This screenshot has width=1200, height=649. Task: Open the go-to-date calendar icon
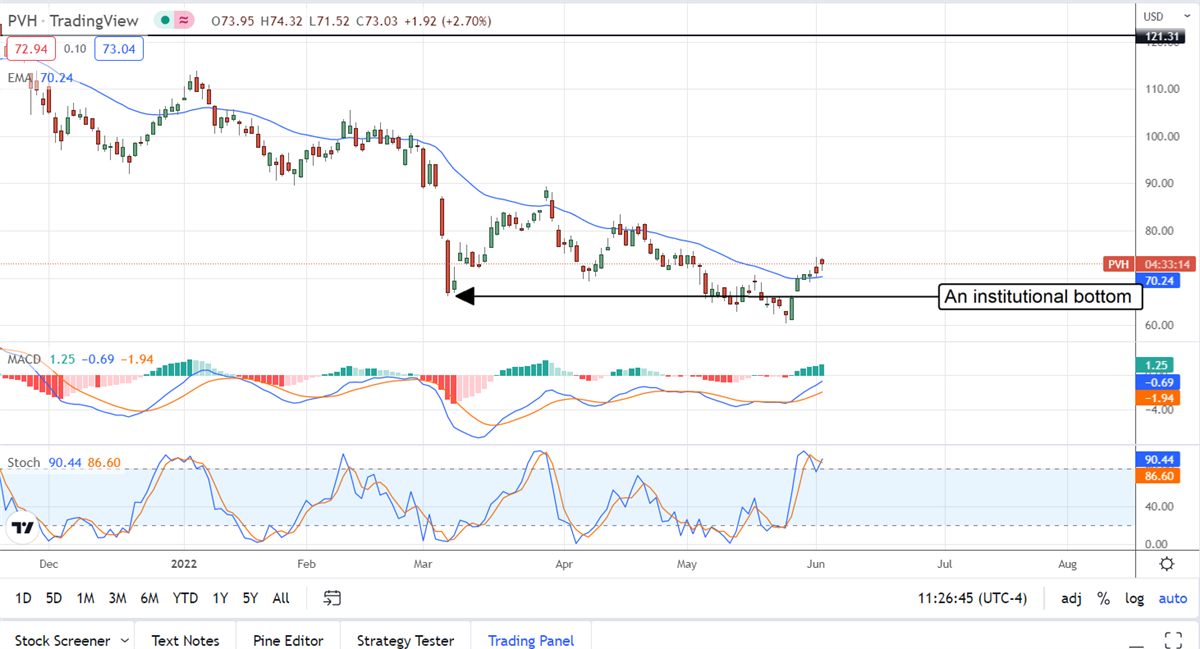coord(332,598)
